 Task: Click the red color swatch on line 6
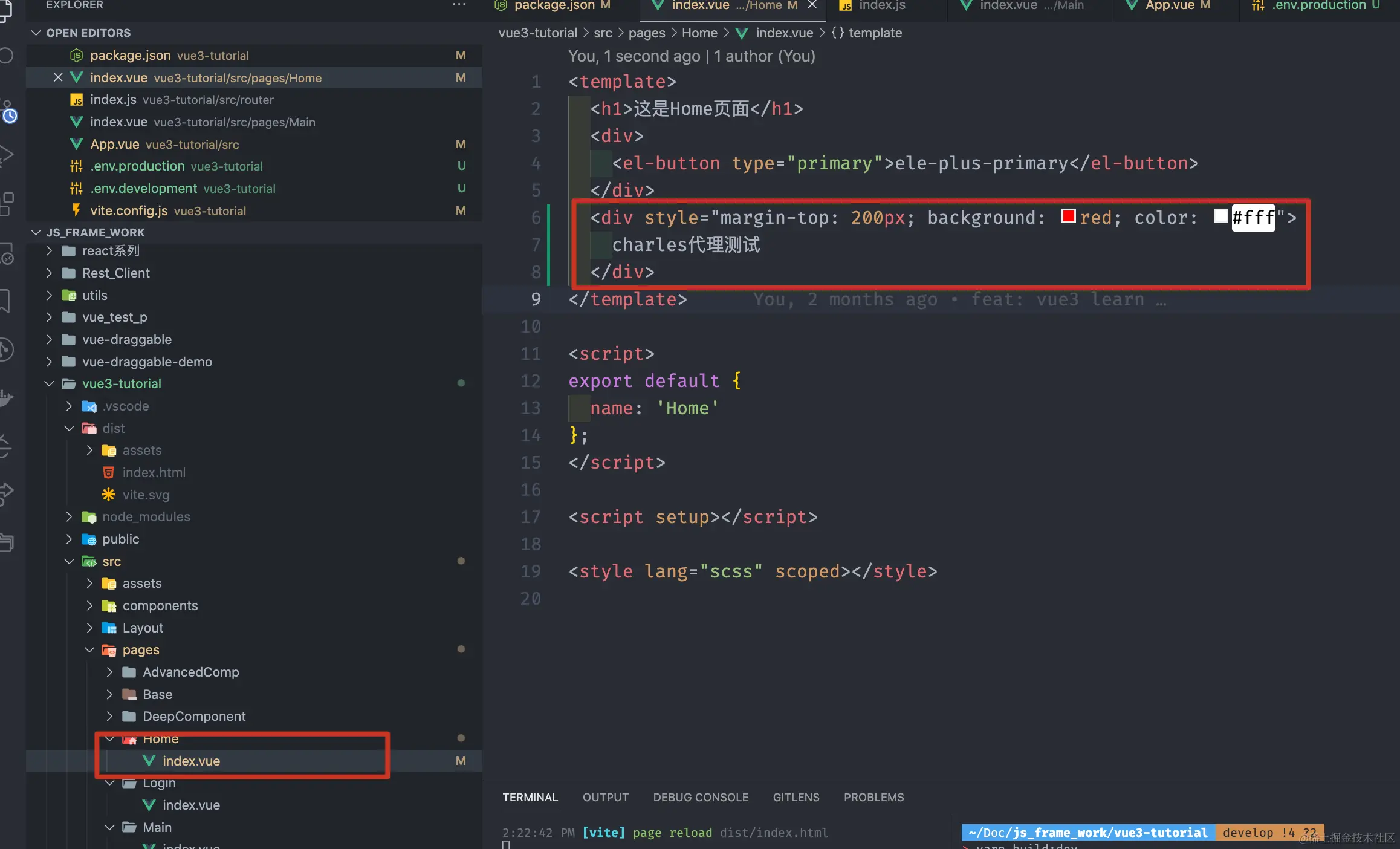click(1068, 216)
